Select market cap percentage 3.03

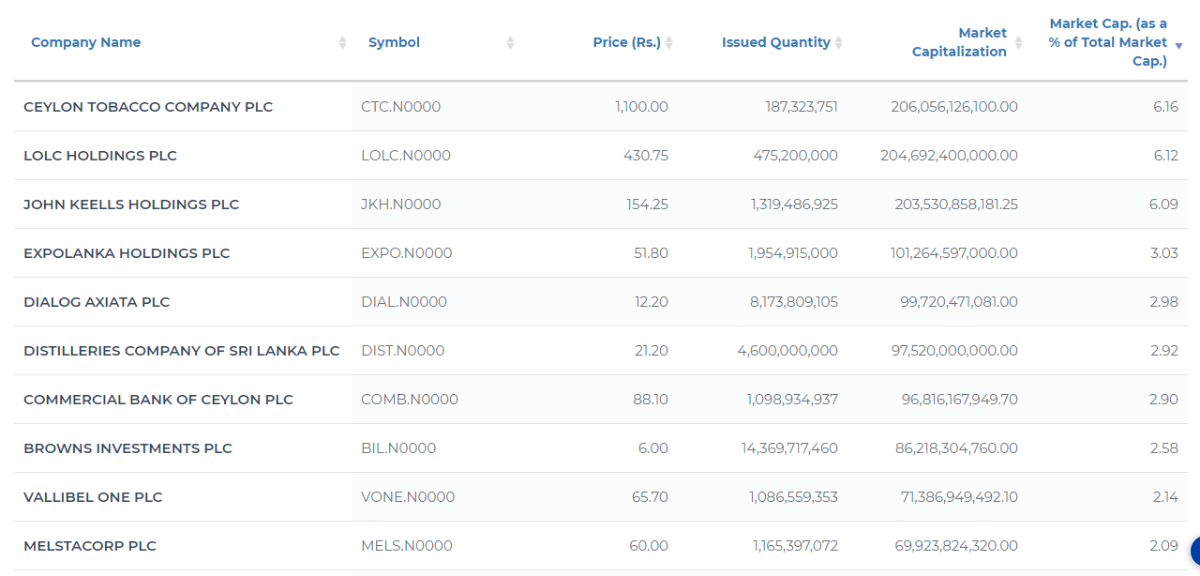[1164, 253]
